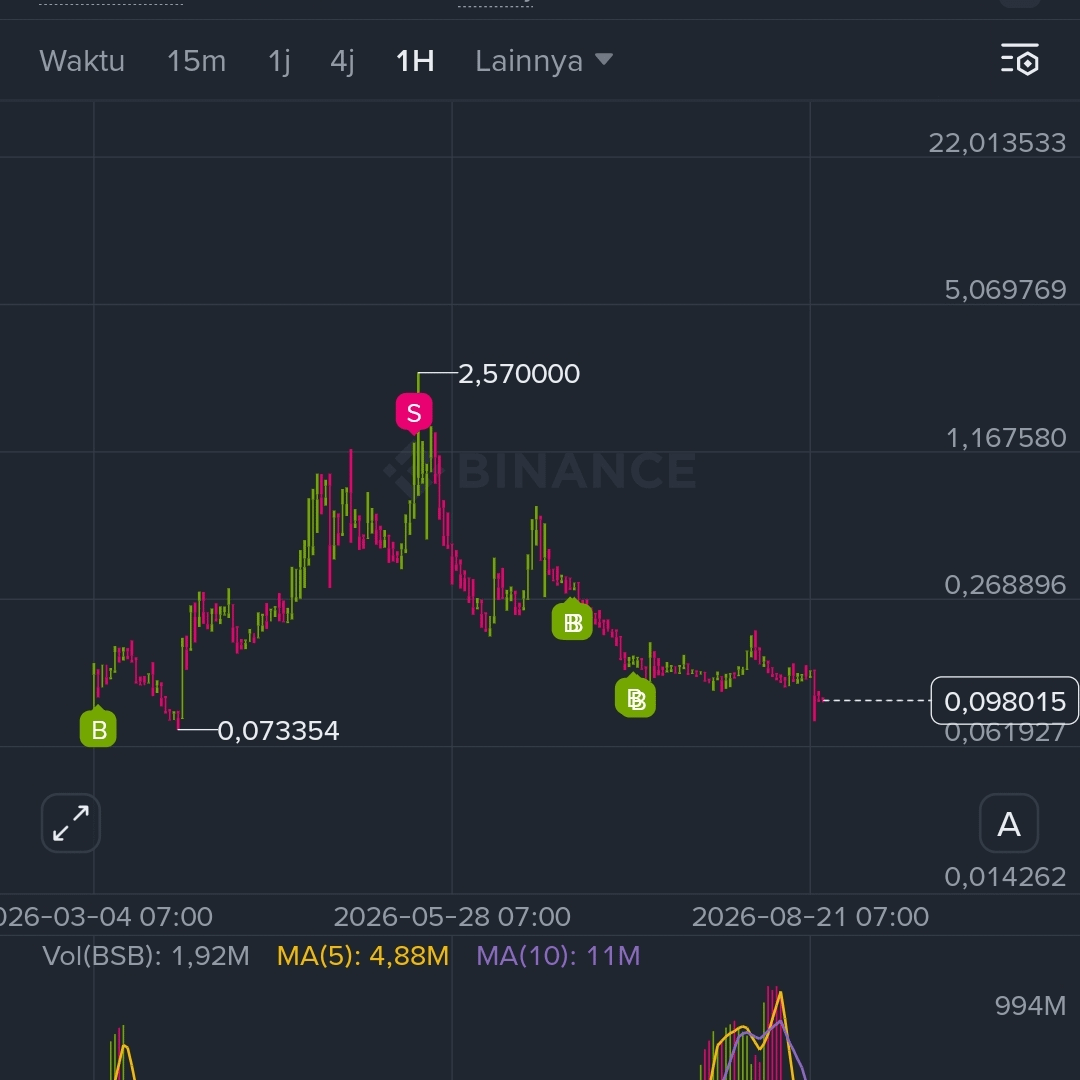This screenshot has height=1080, width=1080.
Task: Click the Vol(BSB): 1,92M label
Action: pos(145,956)
